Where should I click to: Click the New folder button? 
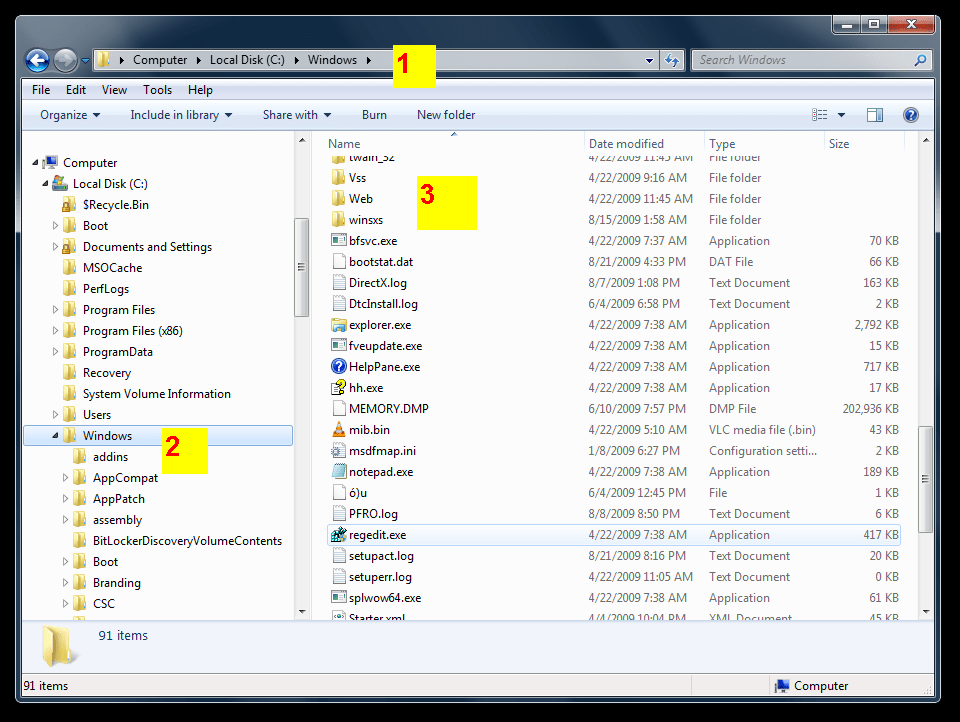(446, 115)
